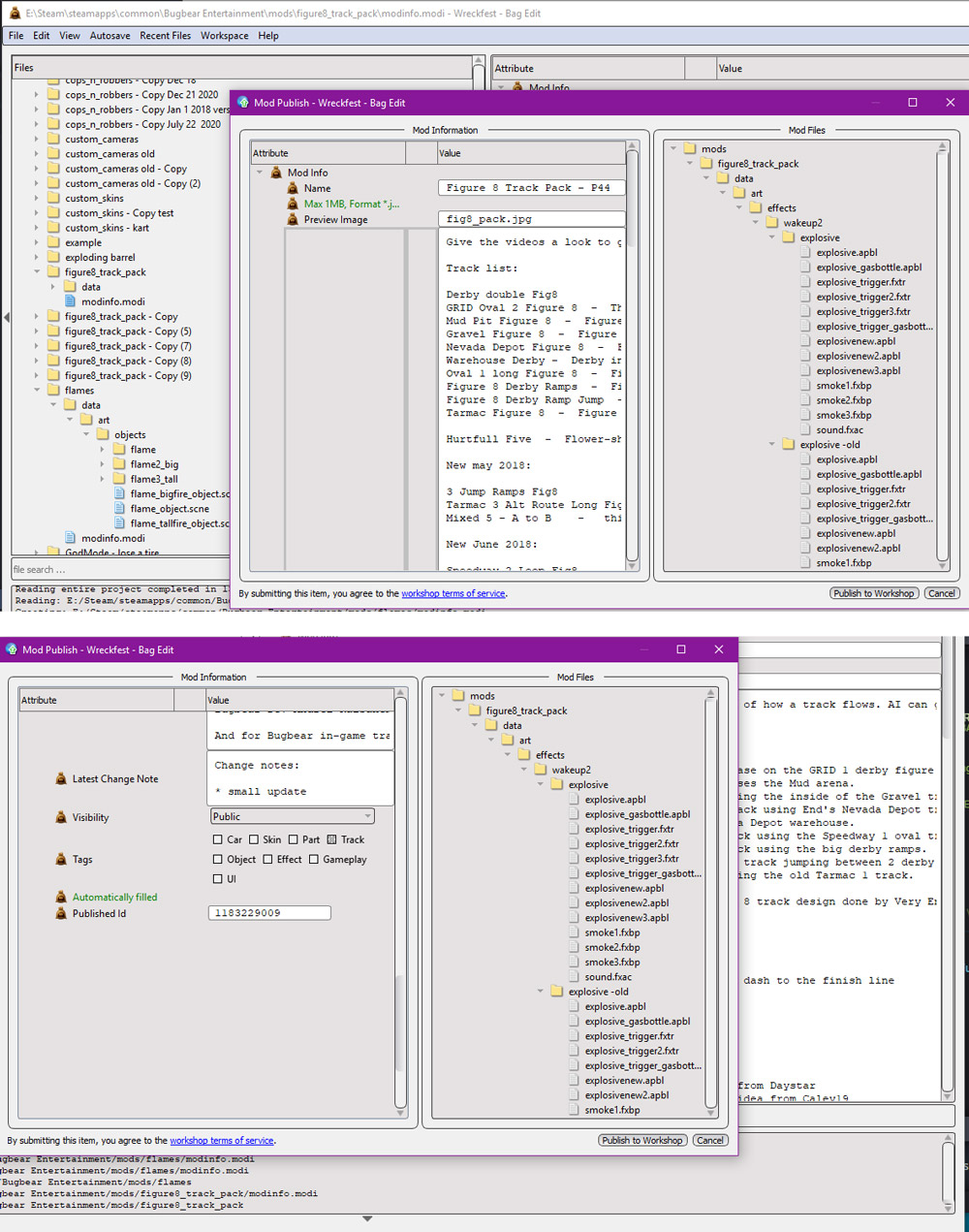Open the workshop terms of service link in the upper dialog
Viewport: 969px width, 1232px height.
click(453, 593)
